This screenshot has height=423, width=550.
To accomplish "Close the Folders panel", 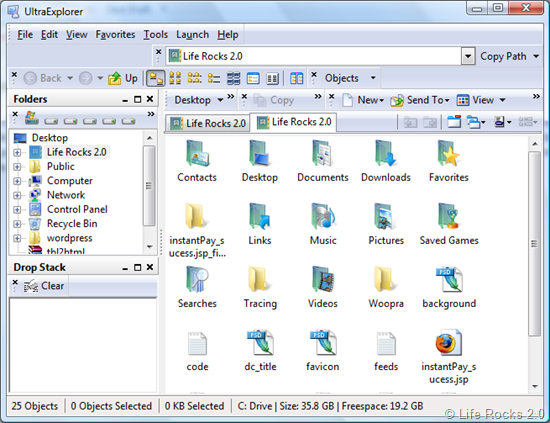I will tap(150, 99).
